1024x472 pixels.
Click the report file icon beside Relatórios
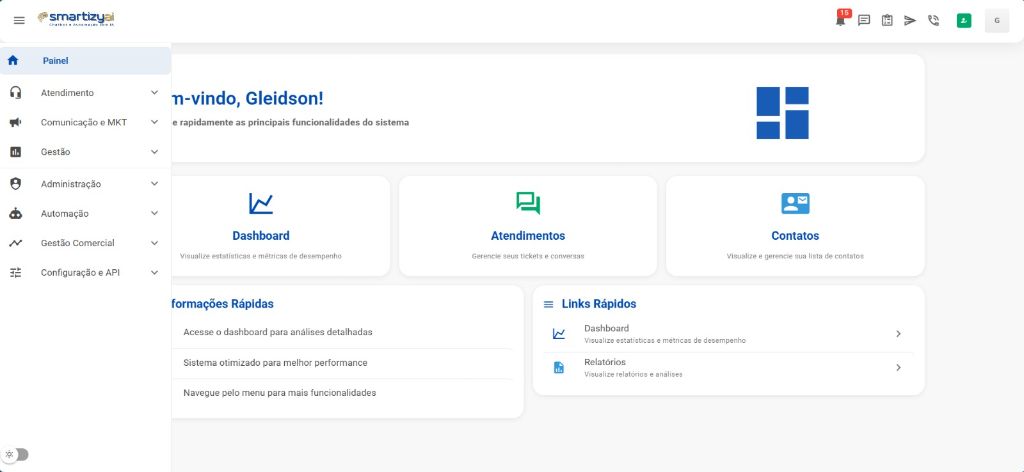click(559, 368)
